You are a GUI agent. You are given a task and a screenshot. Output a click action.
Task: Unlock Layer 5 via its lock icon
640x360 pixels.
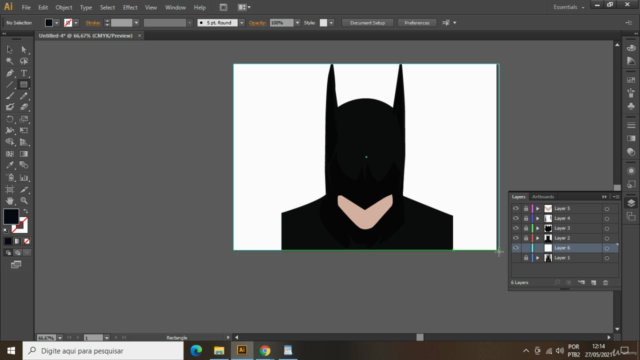[526, 209]
